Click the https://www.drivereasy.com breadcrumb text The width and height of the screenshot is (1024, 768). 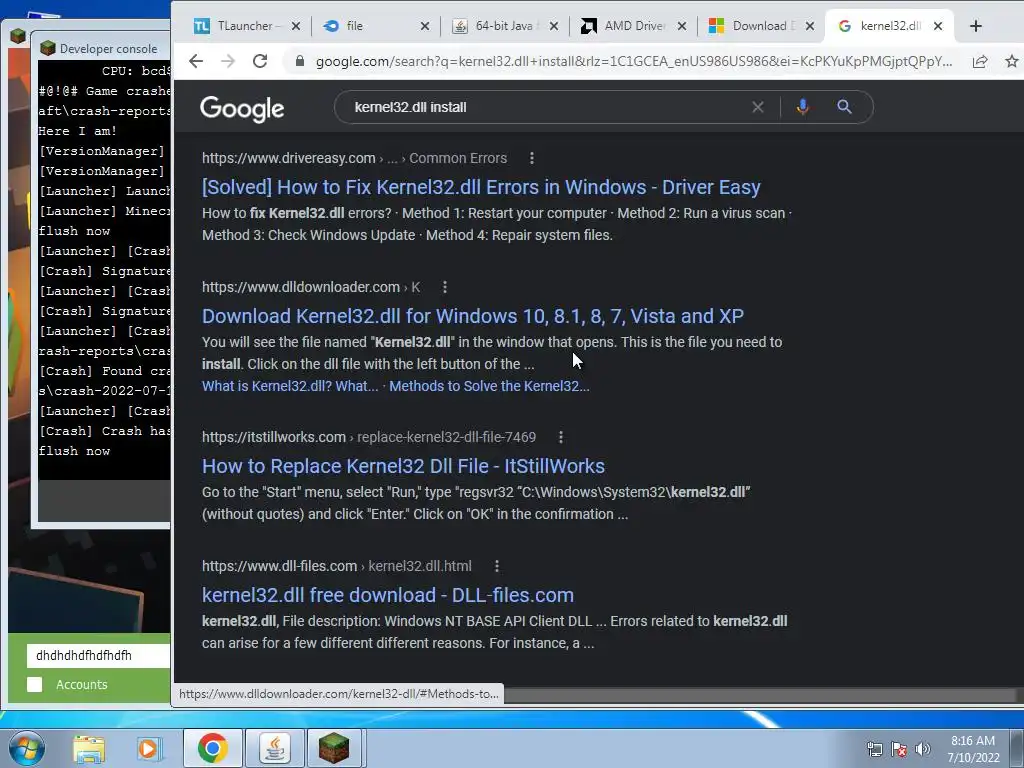coord(289,158)
